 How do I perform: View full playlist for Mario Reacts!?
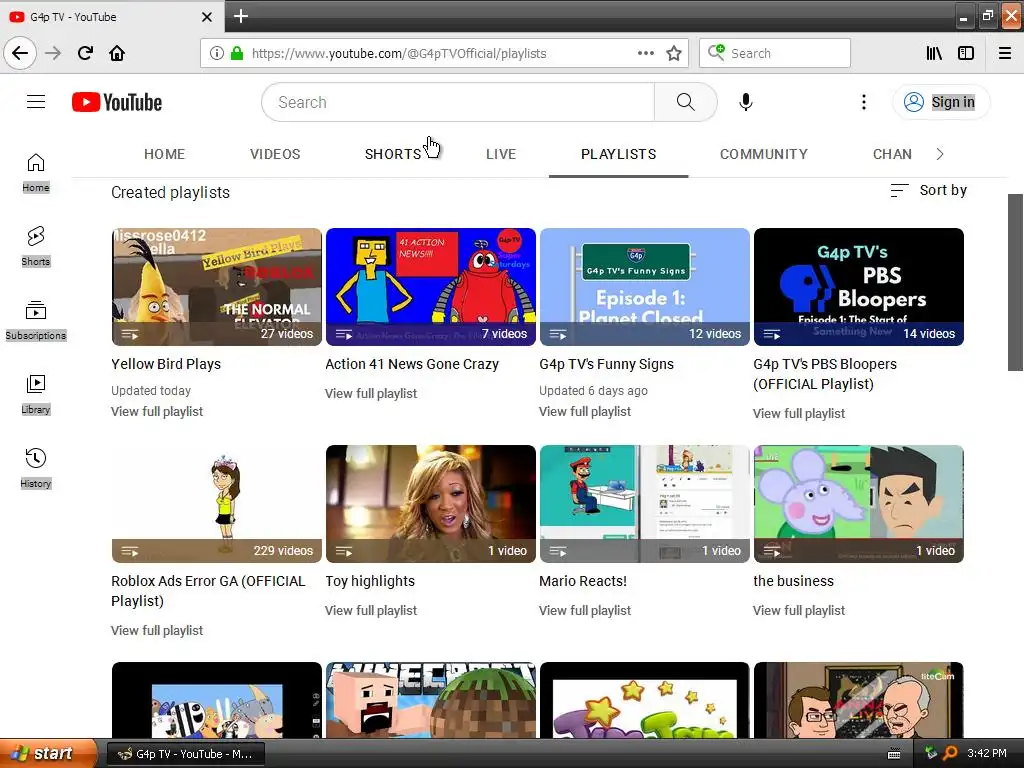coord(585,610)
